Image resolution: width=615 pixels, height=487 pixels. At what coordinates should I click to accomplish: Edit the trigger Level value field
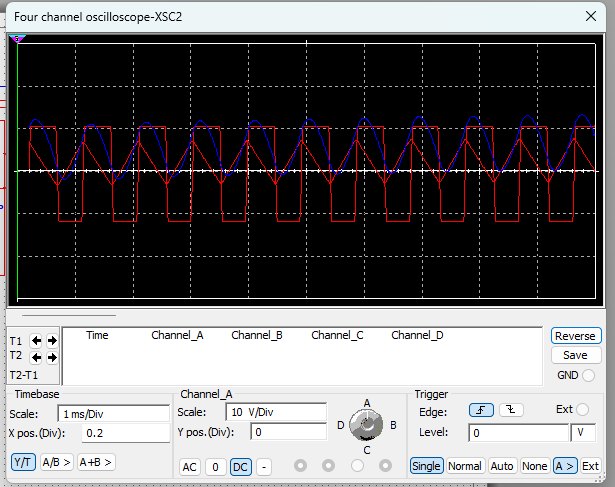[519, 432]
